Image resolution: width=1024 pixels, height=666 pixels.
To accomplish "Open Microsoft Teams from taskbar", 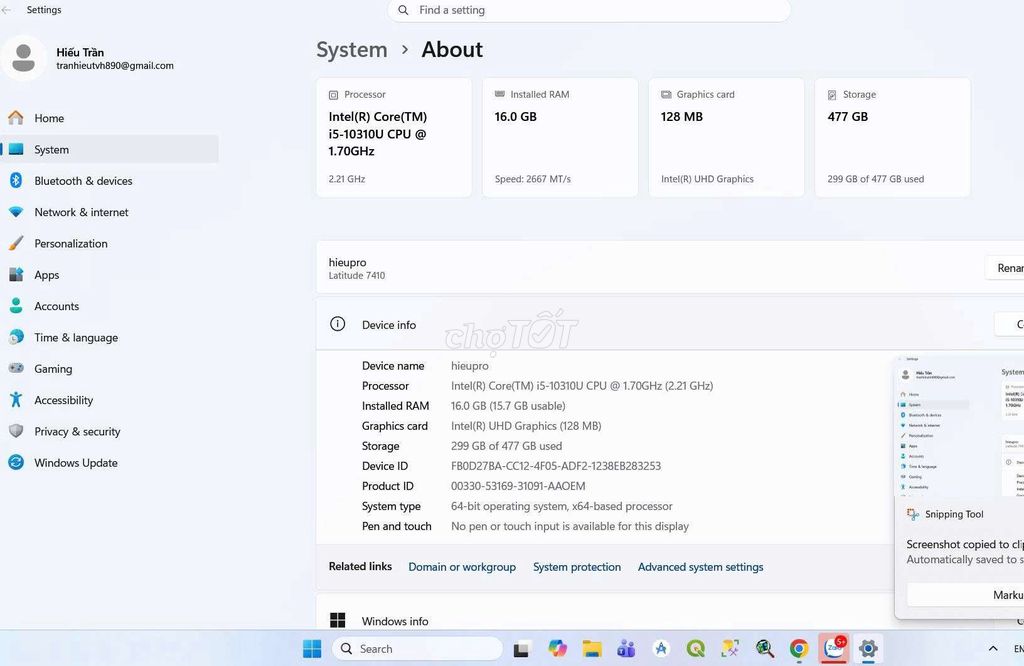I will 626,648.
